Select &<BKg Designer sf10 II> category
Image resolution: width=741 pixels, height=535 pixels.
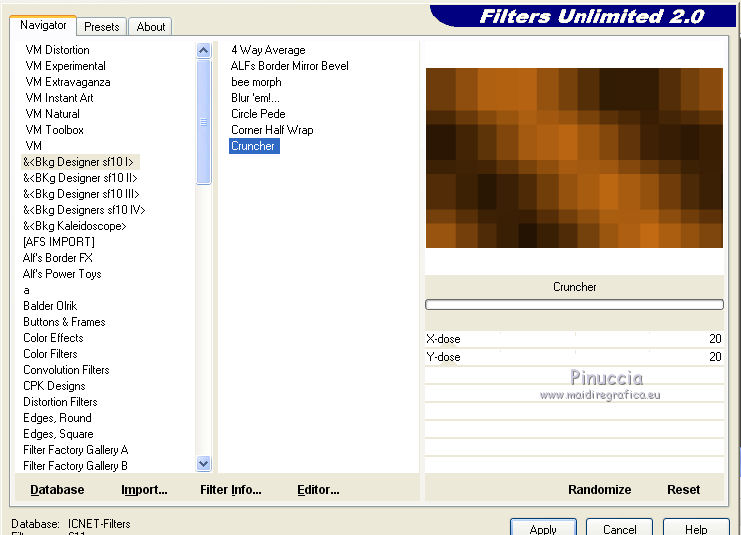pos(80,178)
